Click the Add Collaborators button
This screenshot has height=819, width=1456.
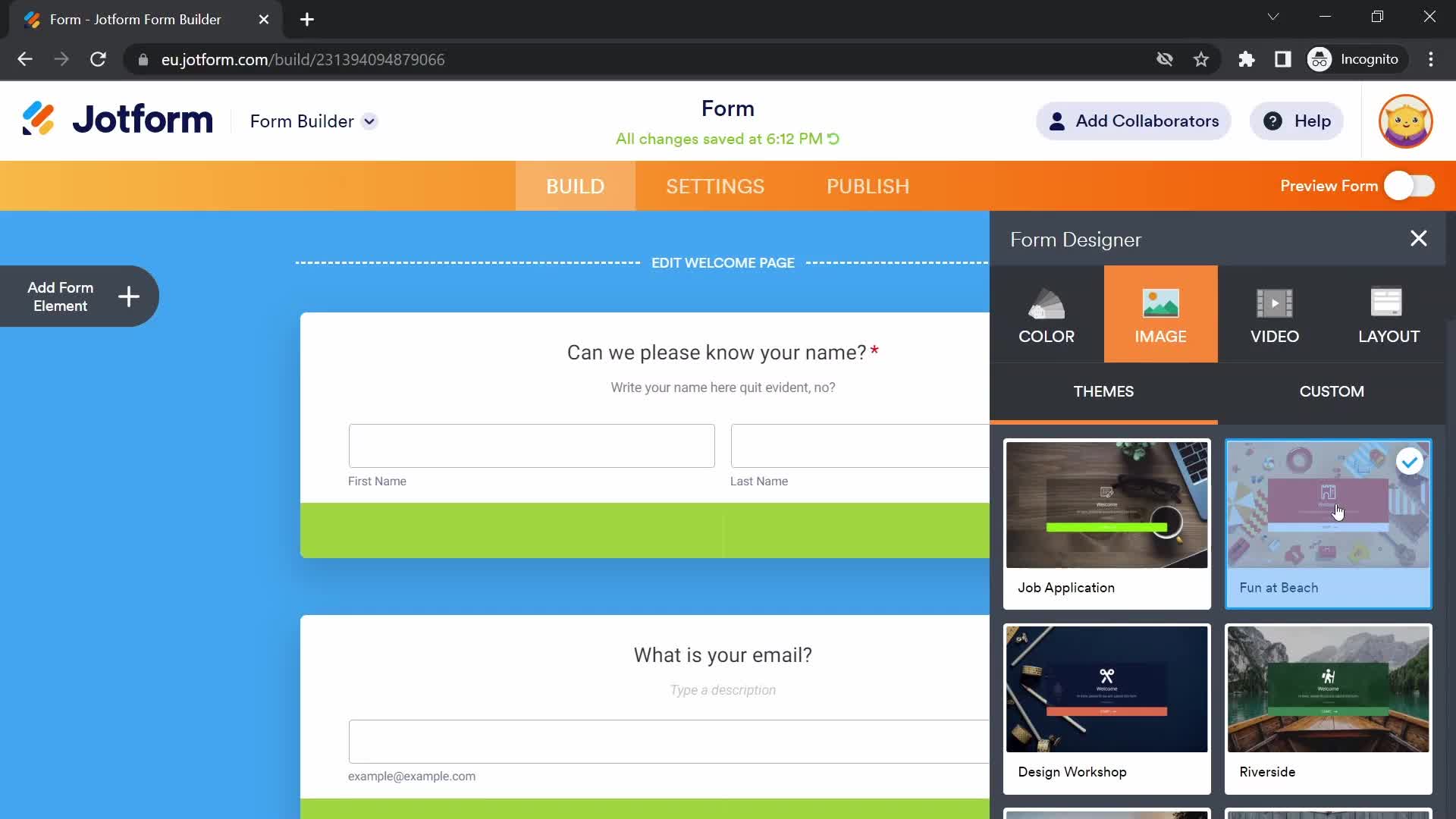pos(1132,121)
